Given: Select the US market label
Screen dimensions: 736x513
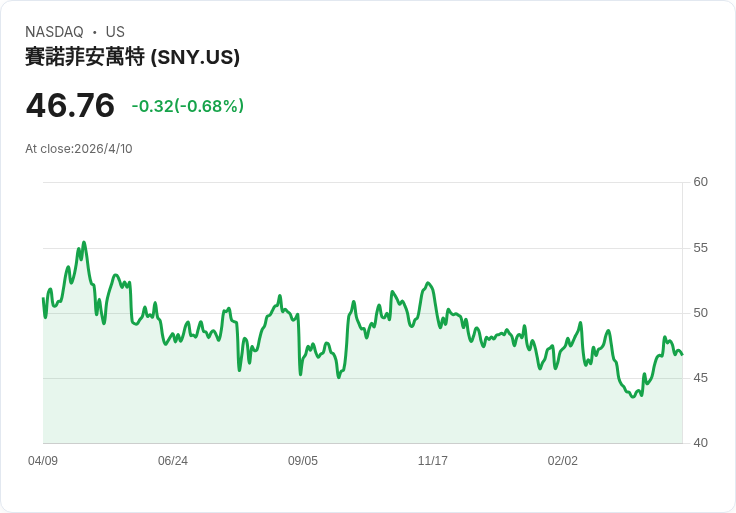Looking at the screenshot, I should coord(115,32).
